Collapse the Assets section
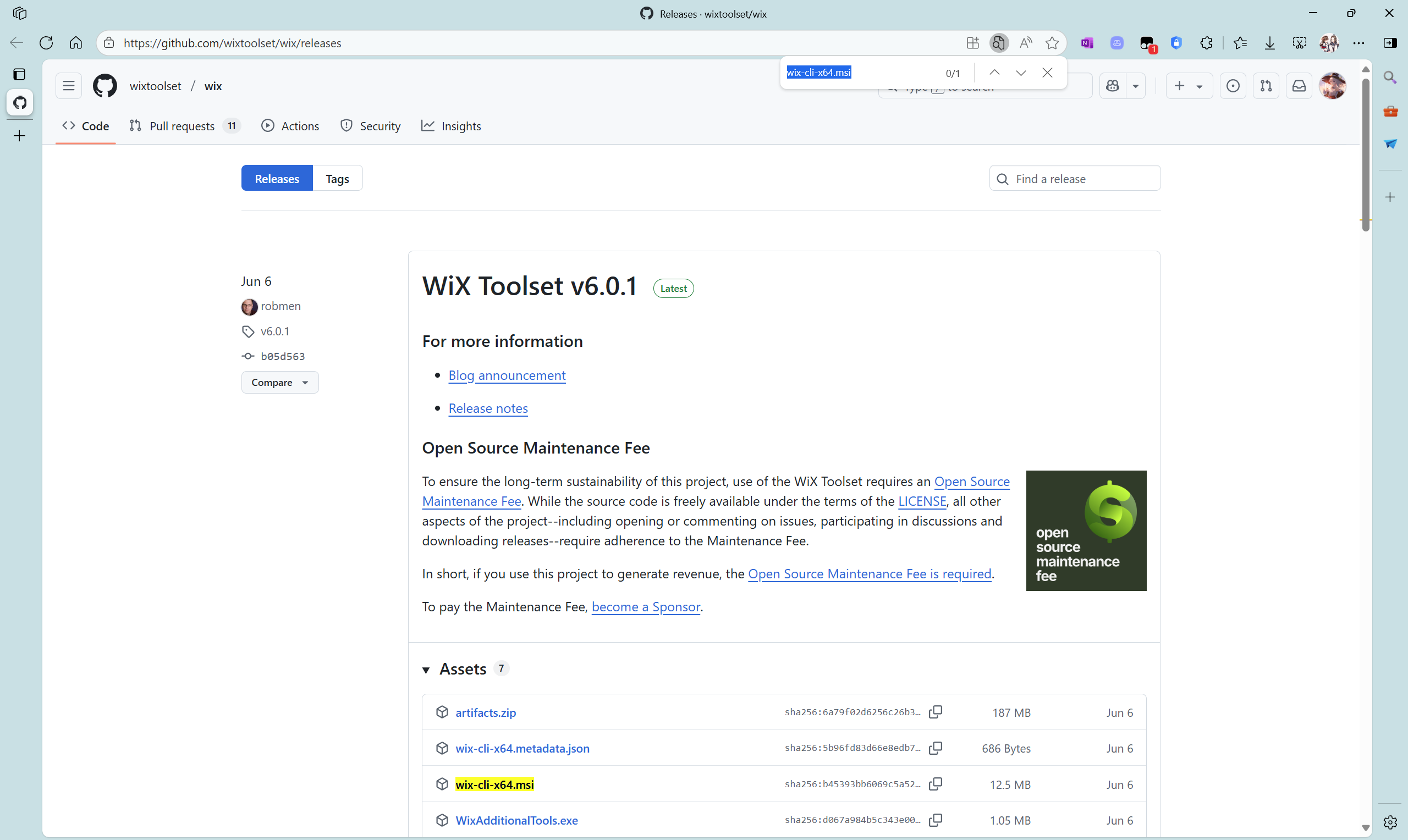Viewport: 1408px width, 840px height. point(426,670)
